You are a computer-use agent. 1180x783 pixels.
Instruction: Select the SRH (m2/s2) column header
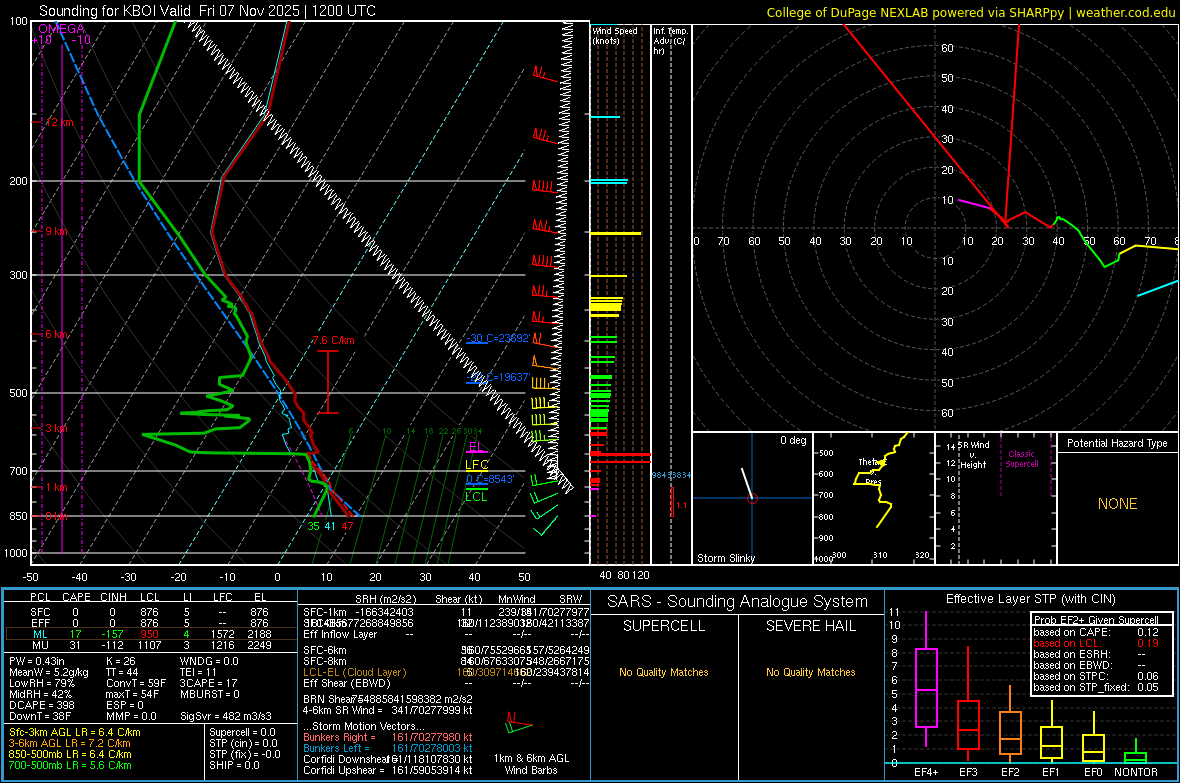pos(386,599)
